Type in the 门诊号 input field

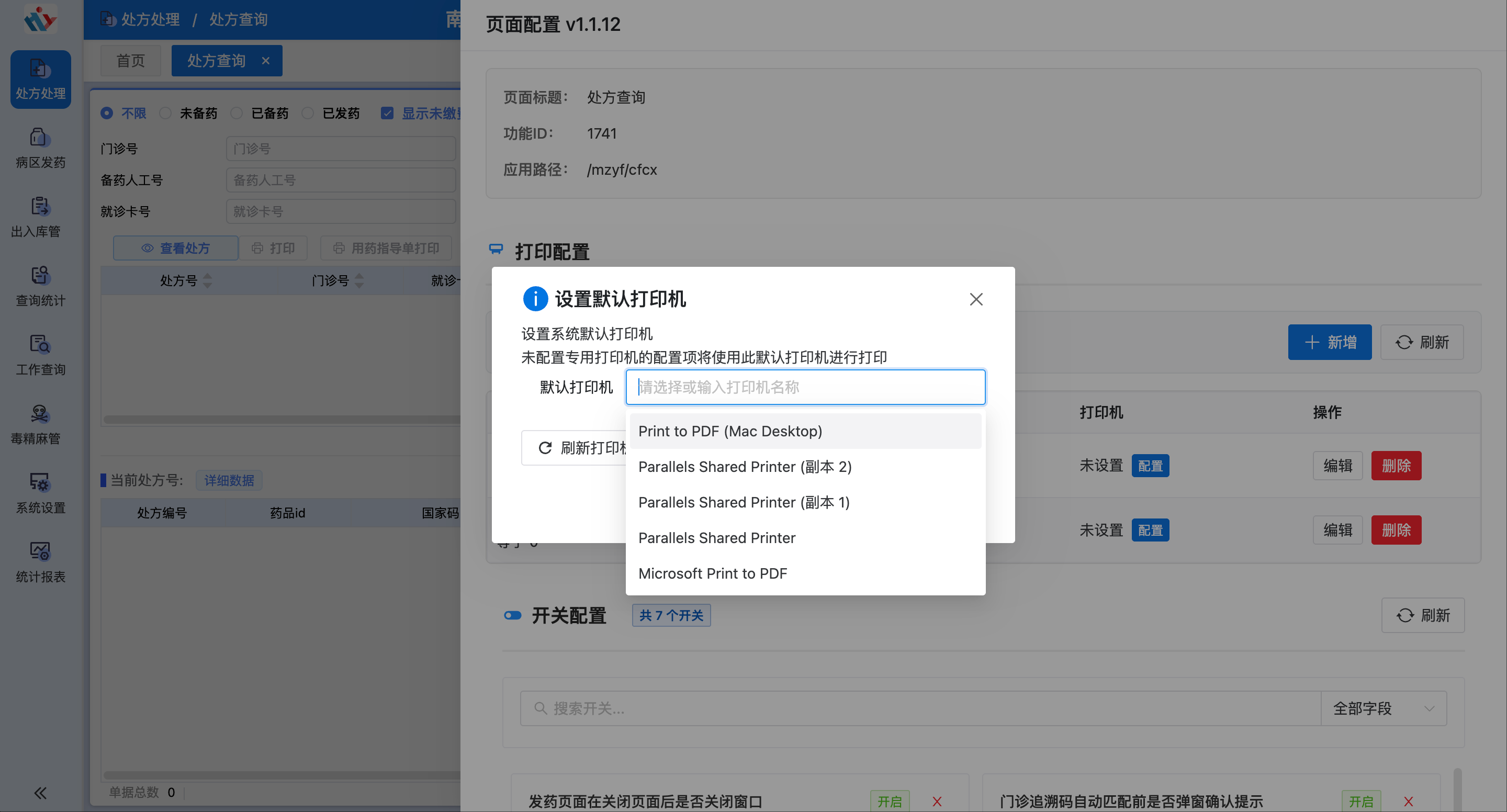[341, 148]
